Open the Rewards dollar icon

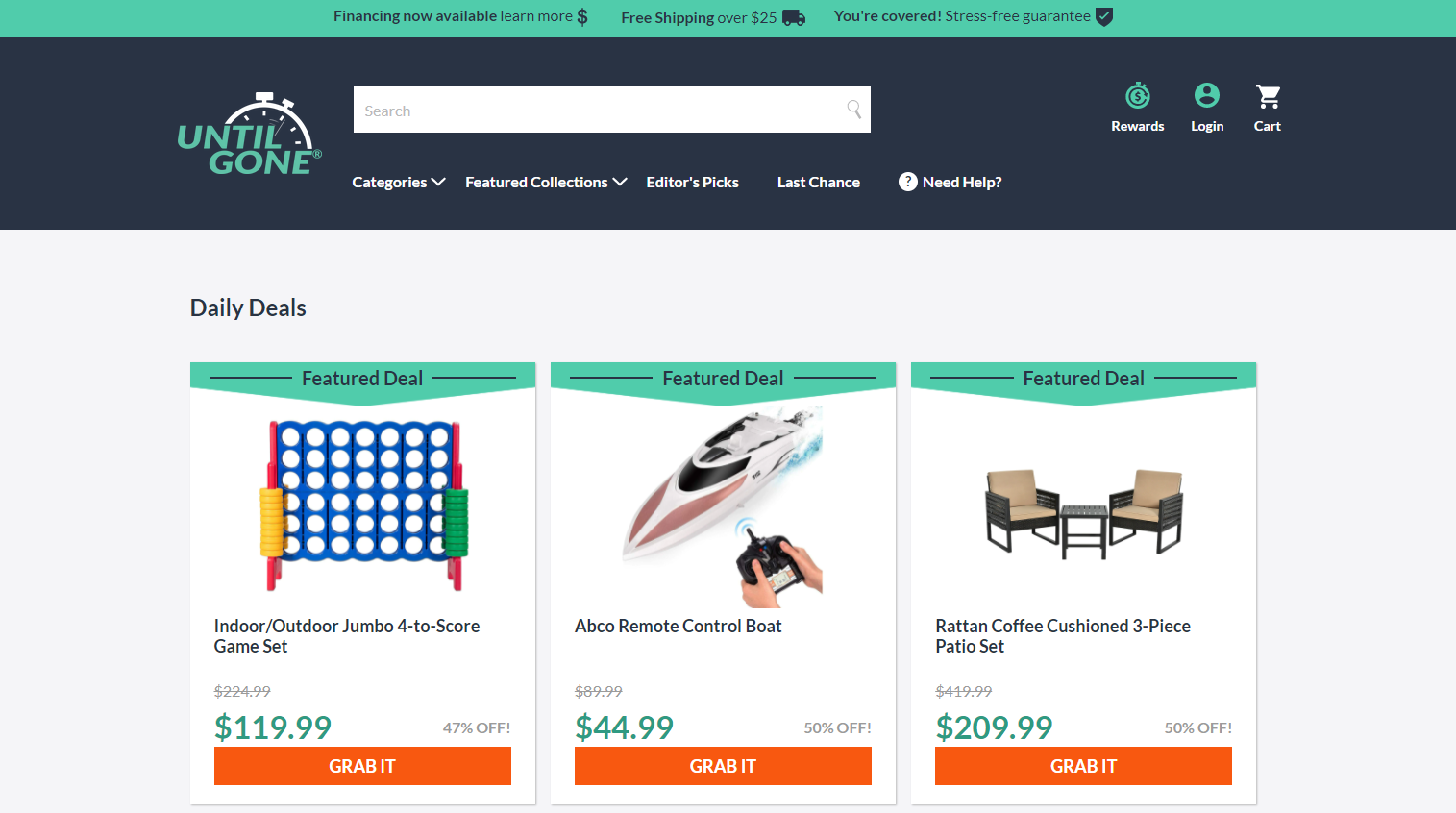pyautogui.click(x=1138, y=95)
